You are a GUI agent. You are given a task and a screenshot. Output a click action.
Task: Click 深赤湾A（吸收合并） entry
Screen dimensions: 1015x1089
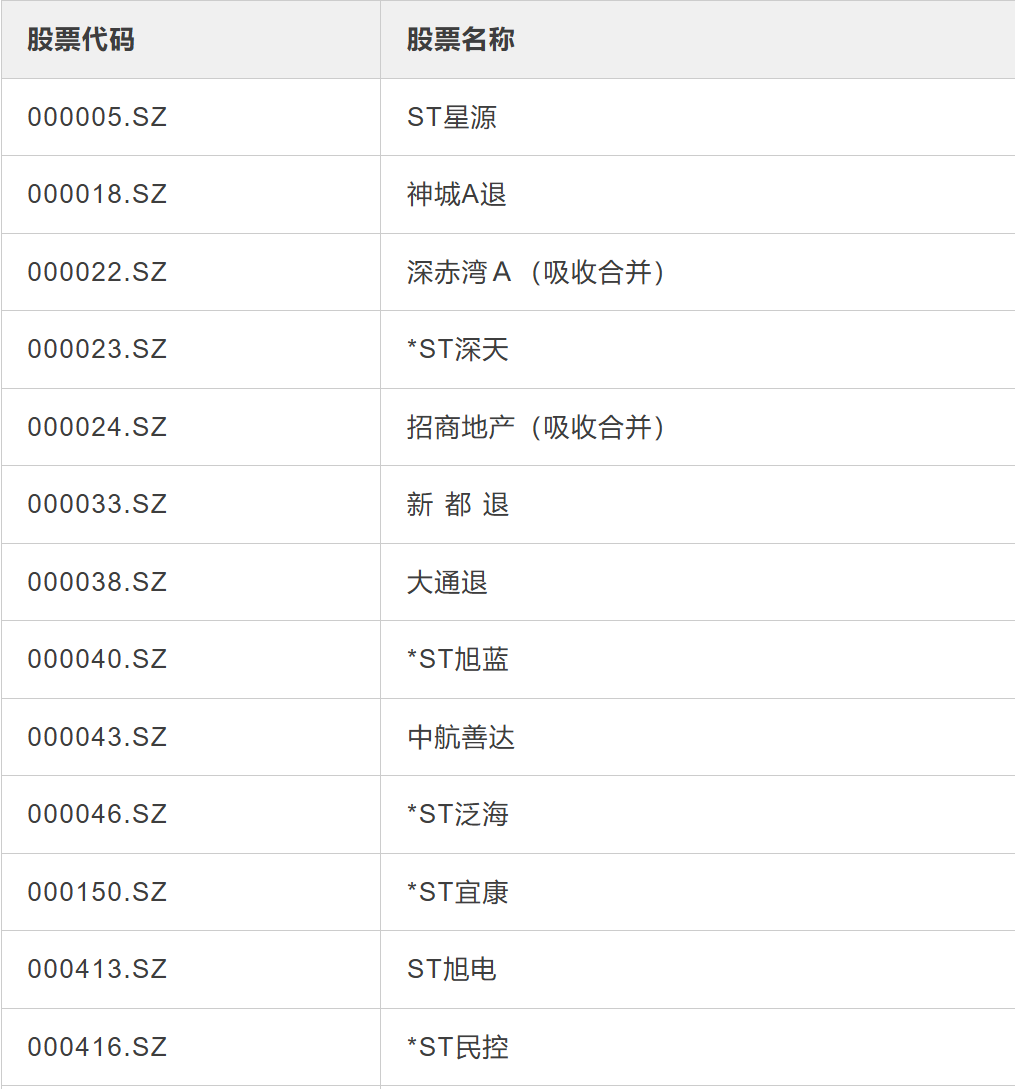(x=536, y=272)
